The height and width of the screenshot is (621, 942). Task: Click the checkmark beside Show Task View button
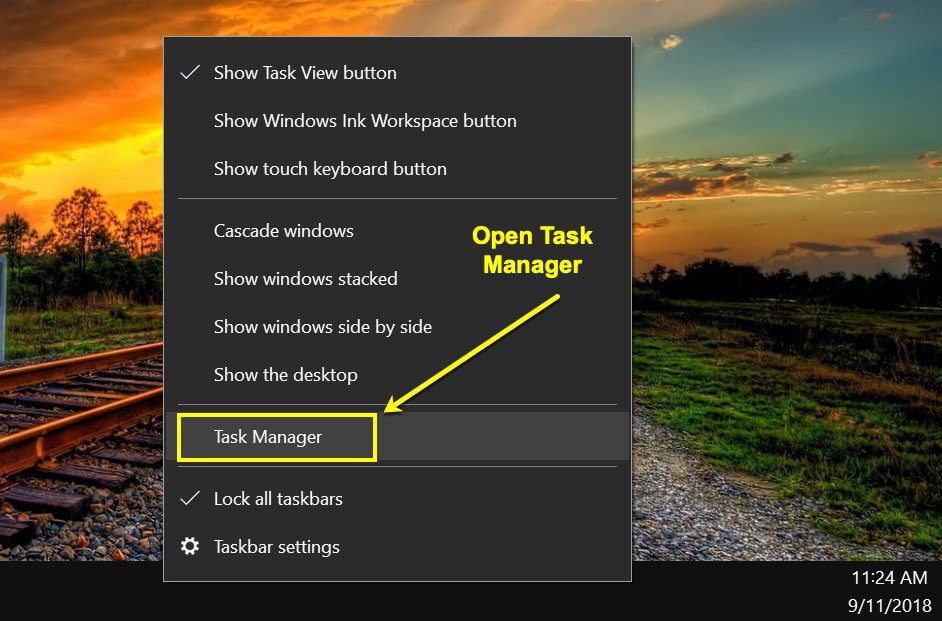coord(188,72)
